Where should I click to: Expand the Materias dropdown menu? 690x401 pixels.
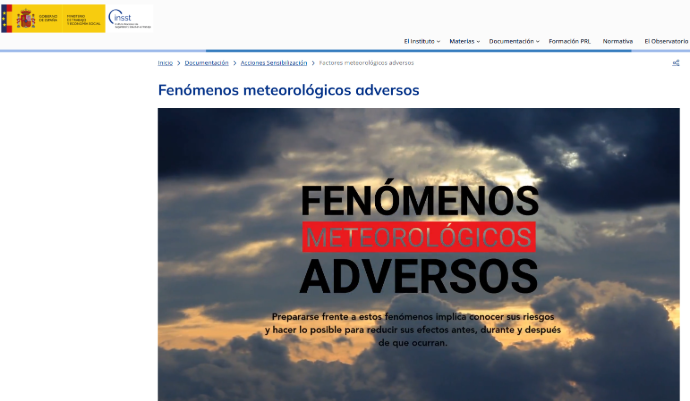click(x=464, y=41)
